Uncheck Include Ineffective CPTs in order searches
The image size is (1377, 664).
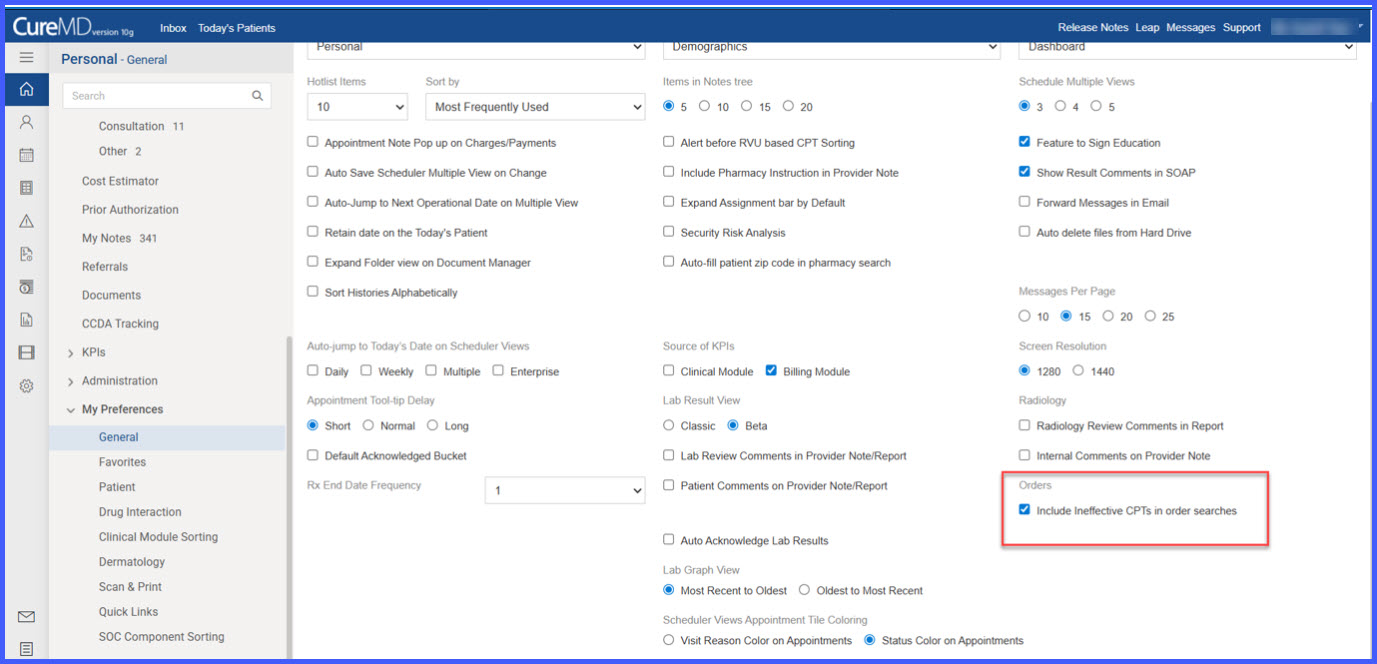1024,510
